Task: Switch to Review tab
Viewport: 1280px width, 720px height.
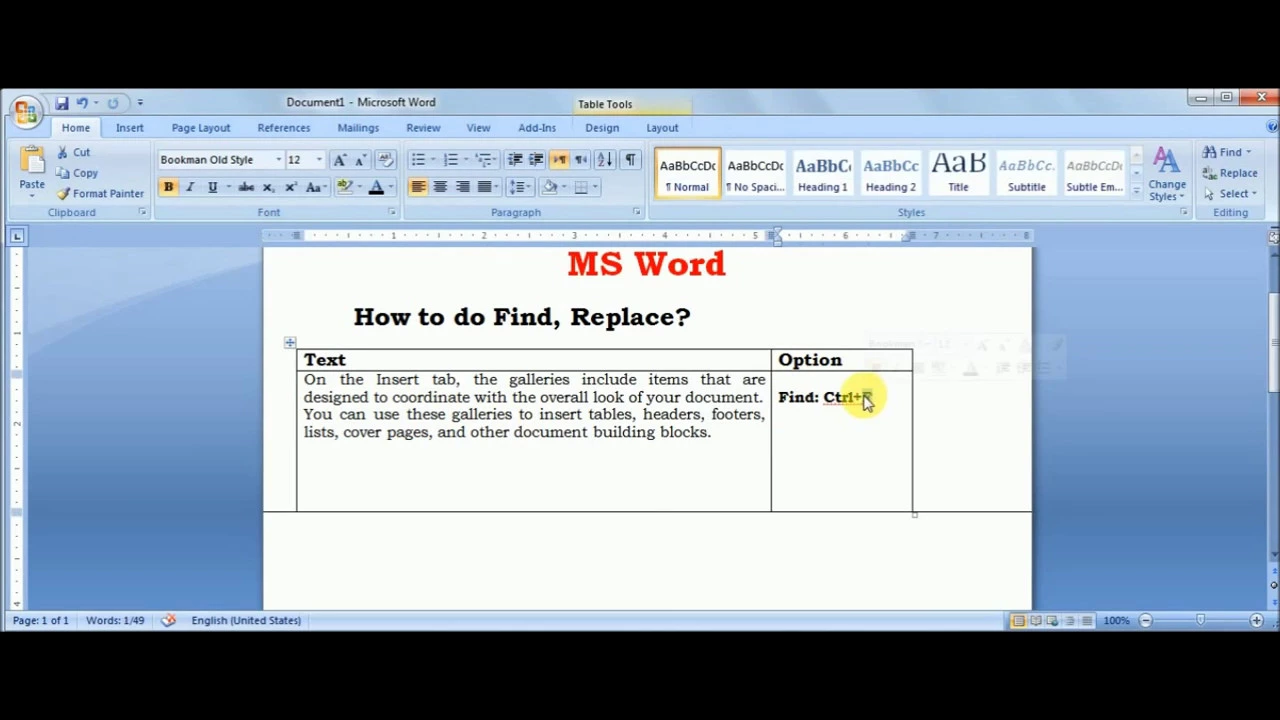Action: (x=423, y=128)
